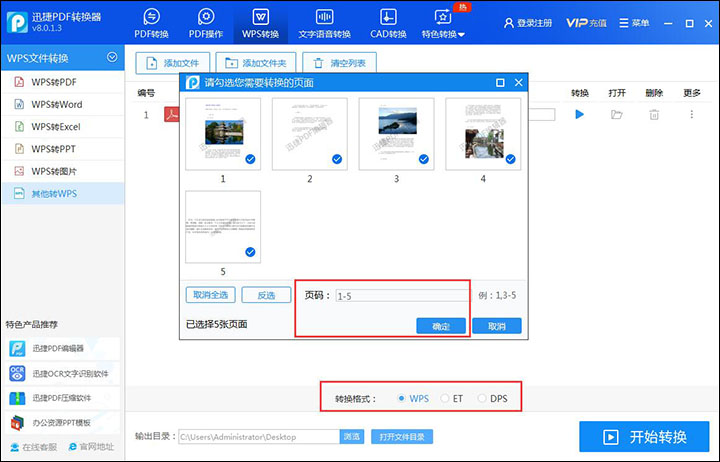Click the open folder icon in file row
This screenshot has width=720, height=462.
(617, 114)
